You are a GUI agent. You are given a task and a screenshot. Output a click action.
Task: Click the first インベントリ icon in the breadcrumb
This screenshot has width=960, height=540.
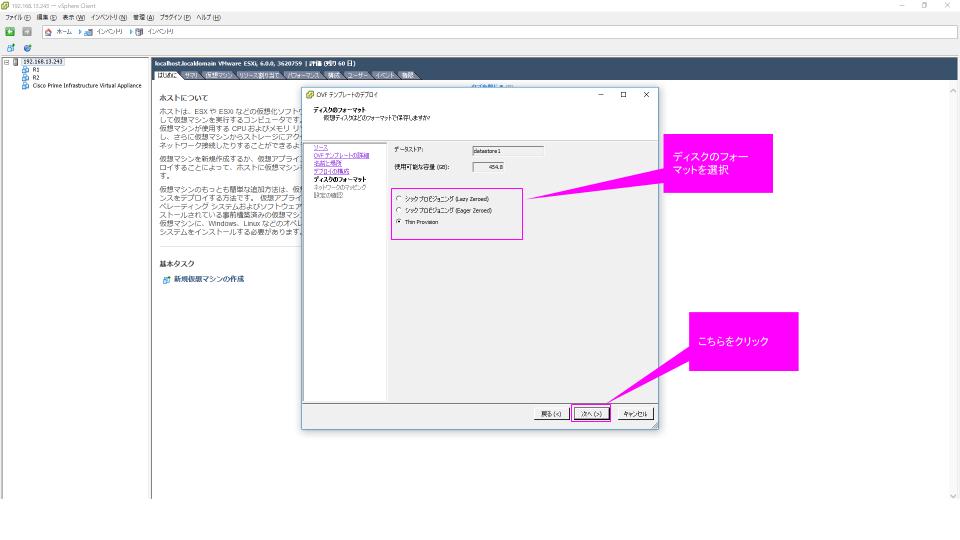tap(88, 32)
